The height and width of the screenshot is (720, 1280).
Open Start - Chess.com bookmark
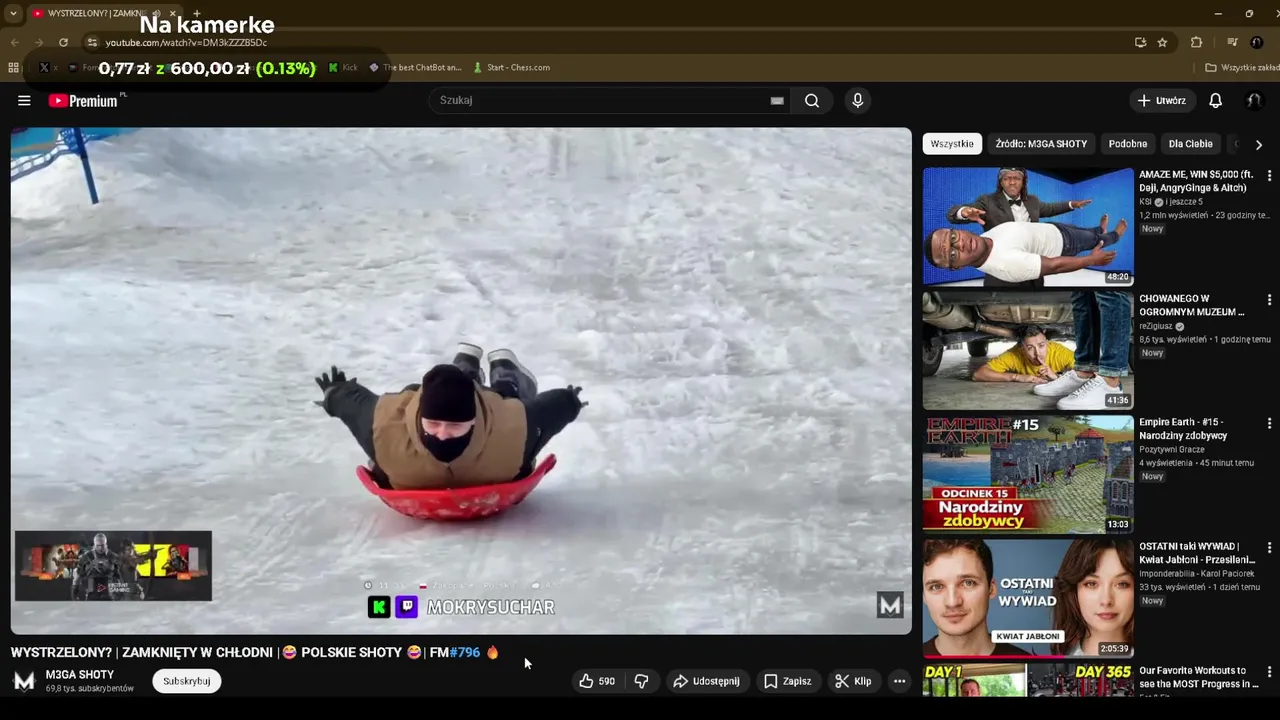(511, 67)
